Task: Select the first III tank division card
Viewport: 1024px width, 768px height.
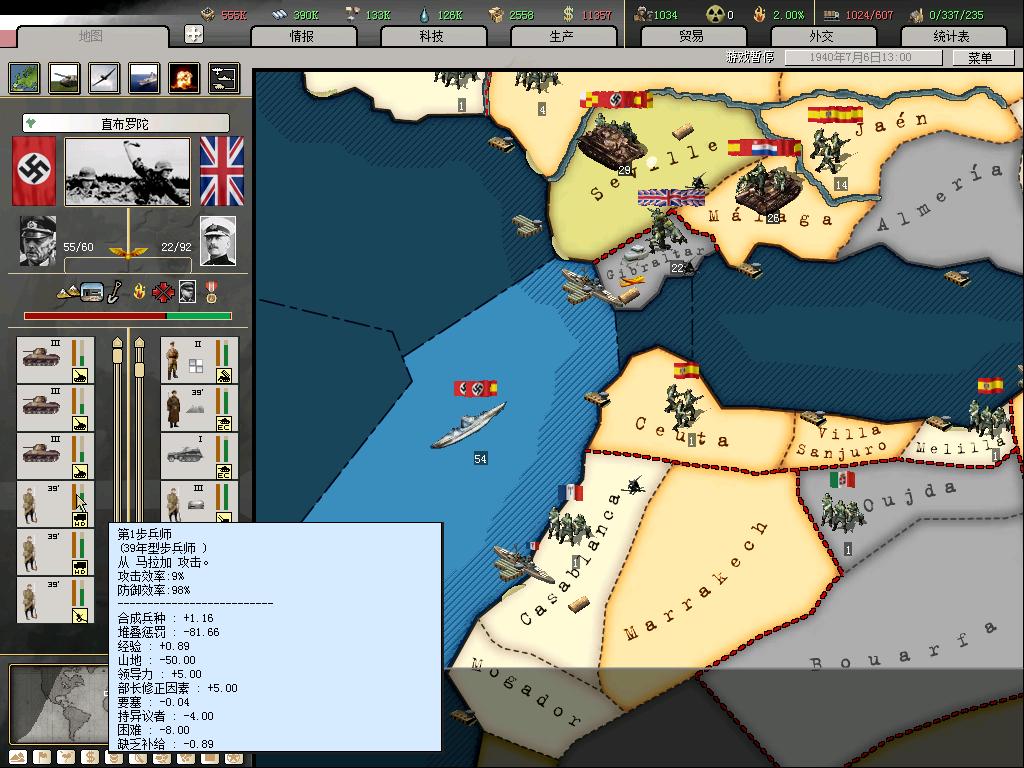Action: (x=56, y=360)
